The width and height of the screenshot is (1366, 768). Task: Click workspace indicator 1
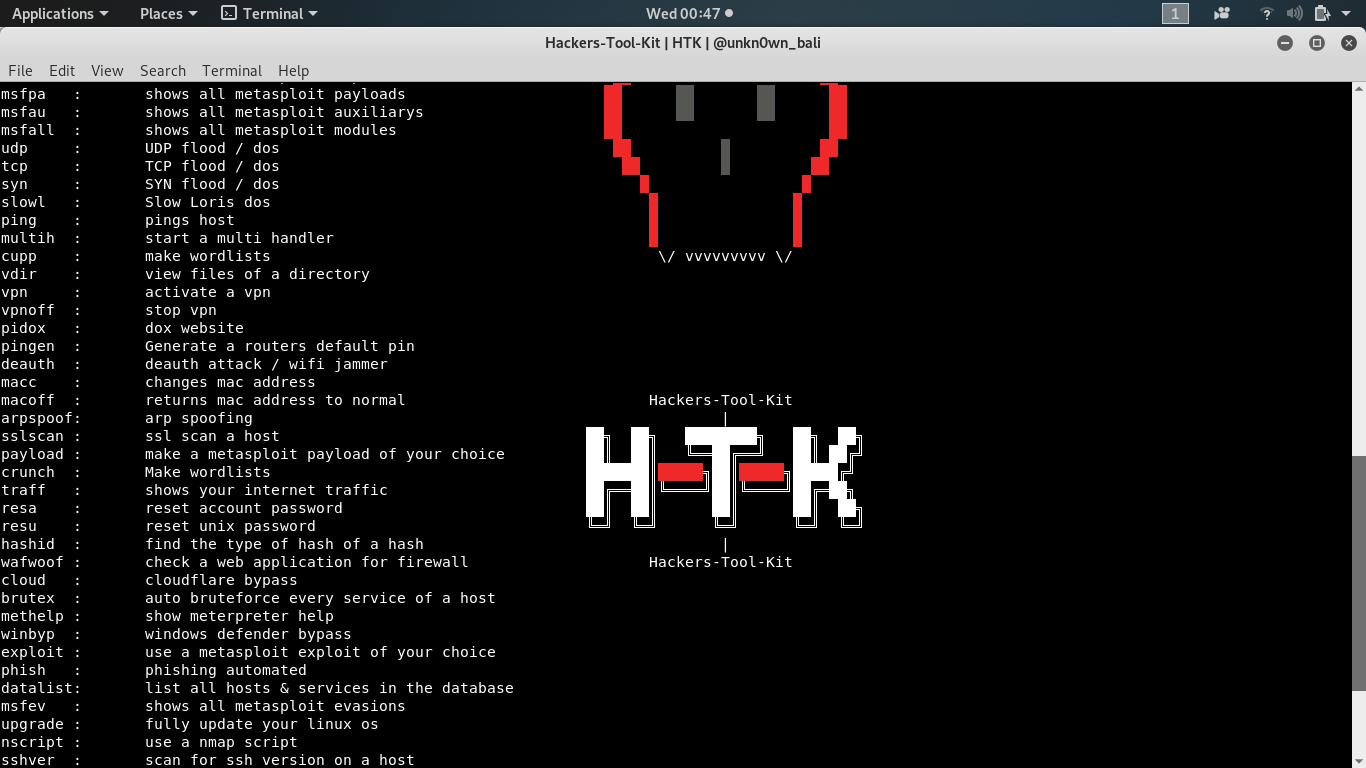[1175, 13]
